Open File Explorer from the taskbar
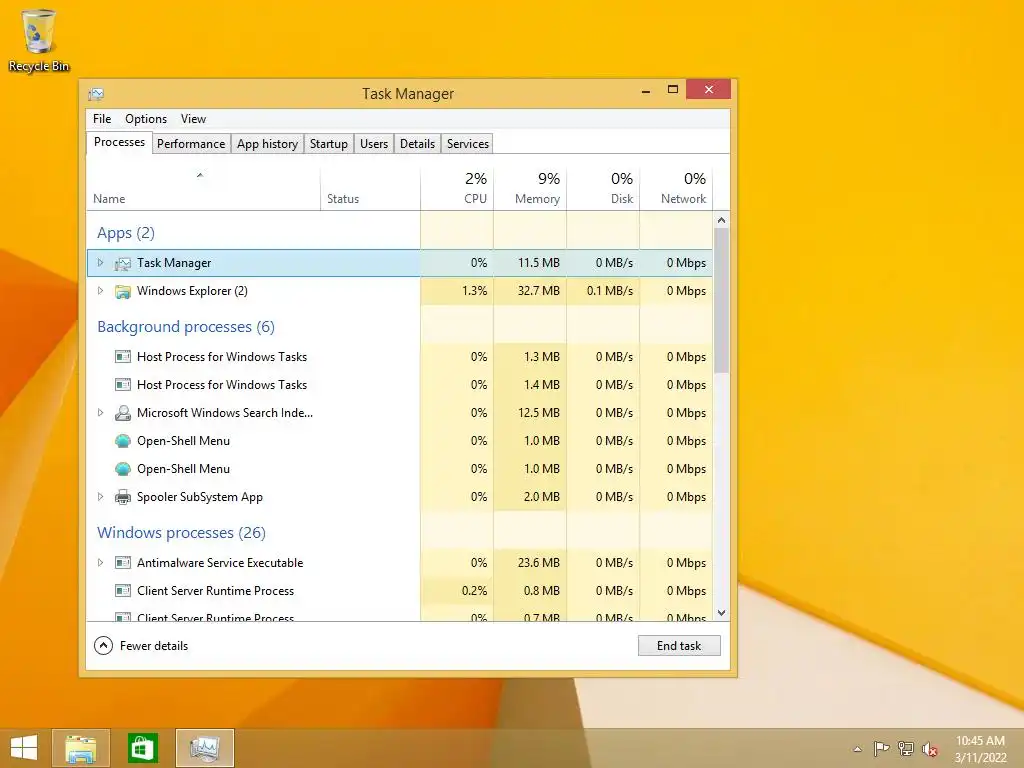The image size is (1024, 768). (x=81, y=748)
